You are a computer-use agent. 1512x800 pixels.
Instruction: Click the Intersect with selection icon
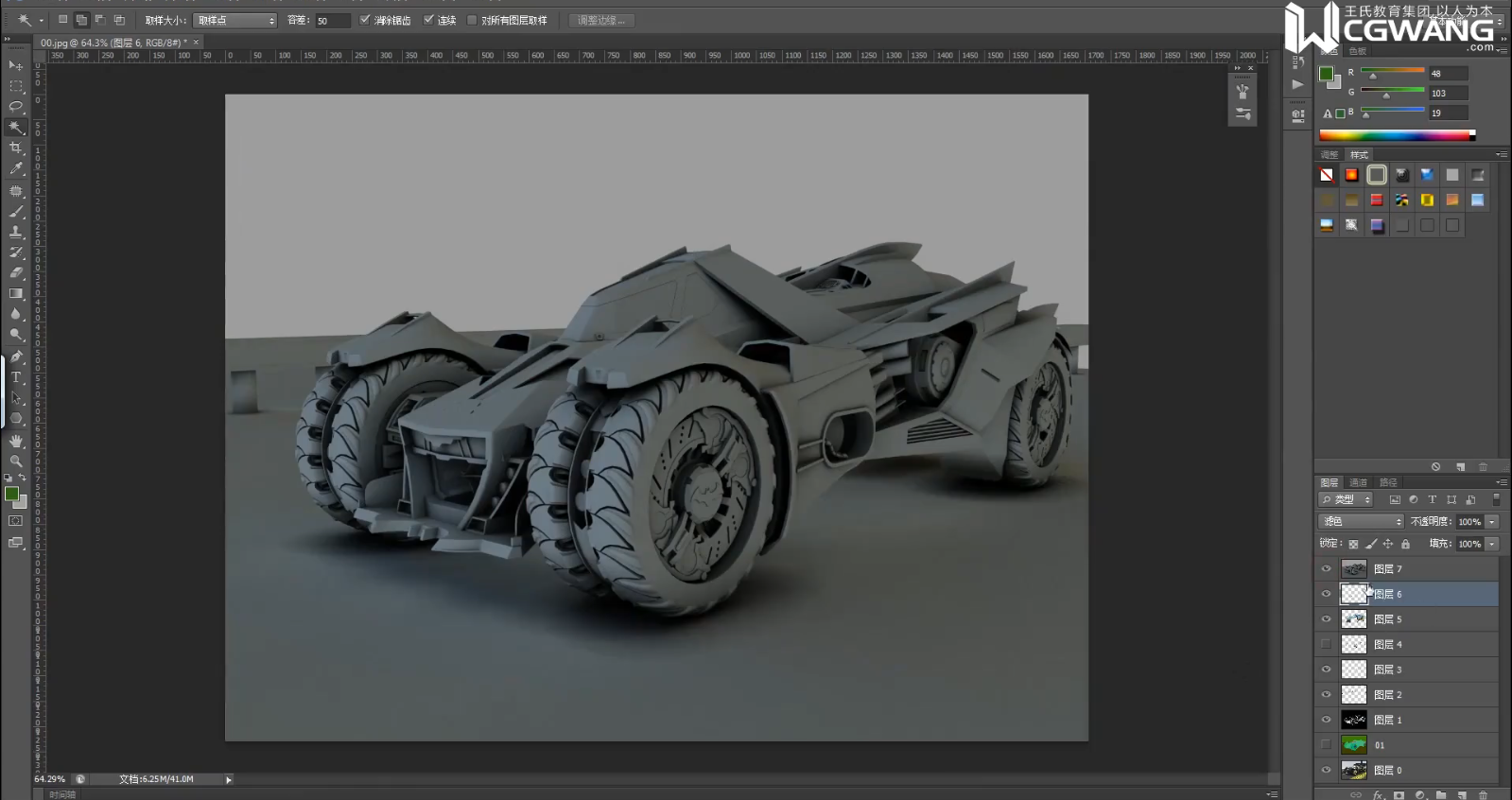pos(119,20)
